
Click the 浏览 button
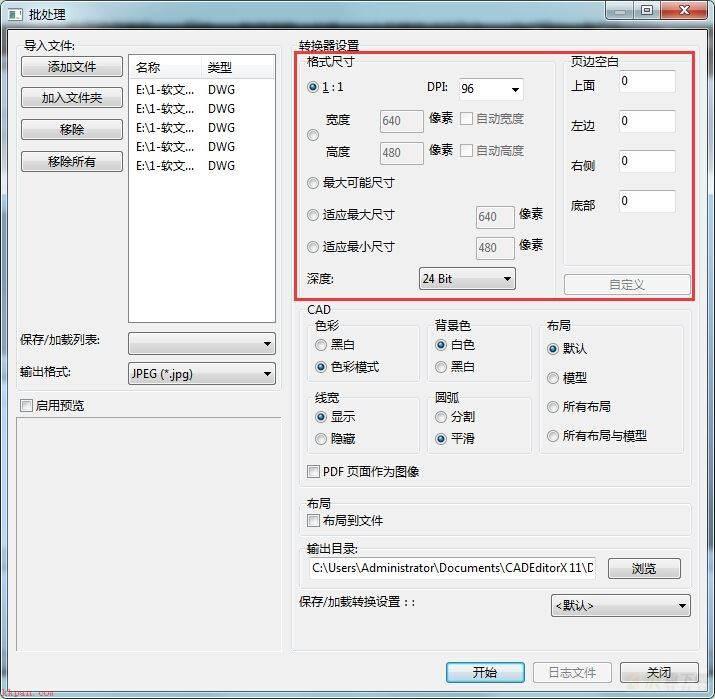pyautogui.click(x=644, y=569)
